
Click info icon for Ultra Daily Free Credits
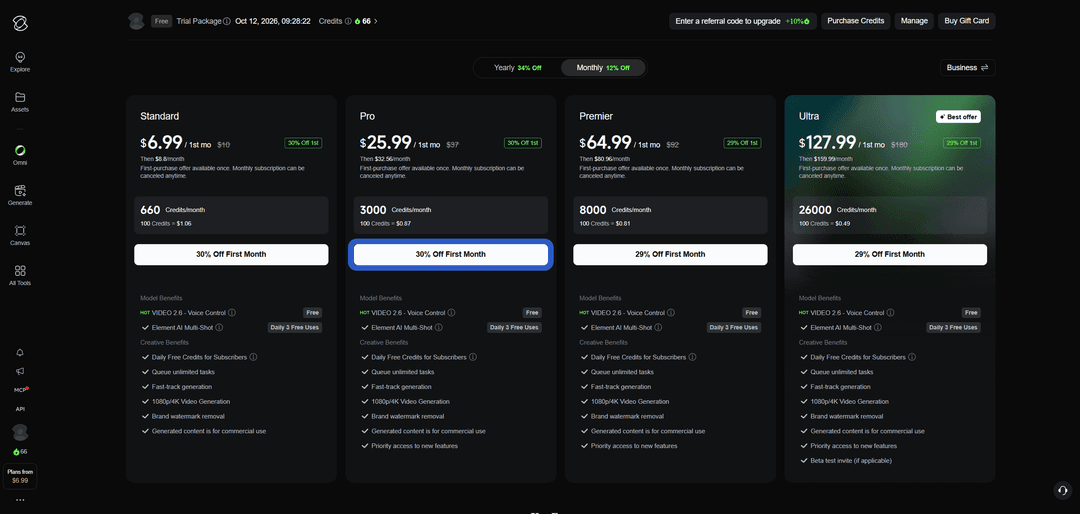912,358
